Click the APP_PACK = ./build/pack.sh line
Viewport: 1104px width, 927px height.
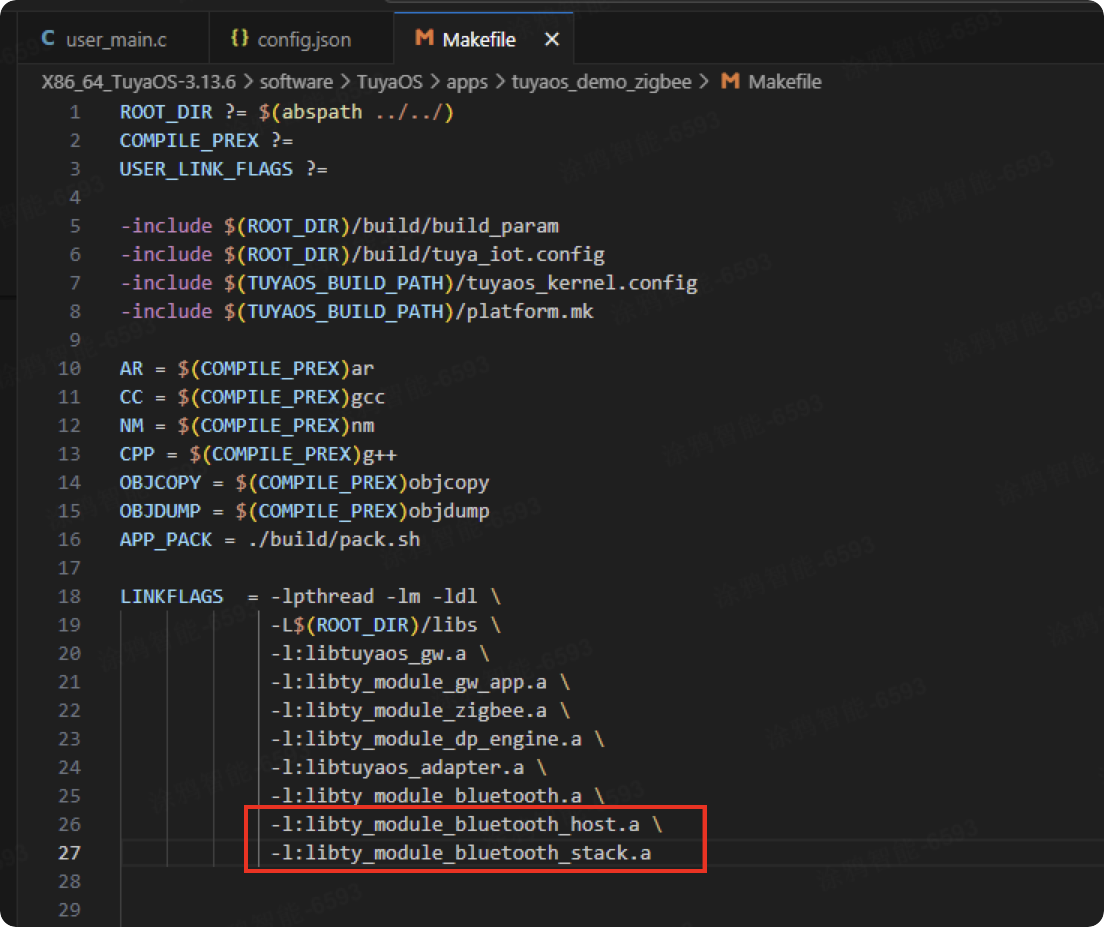[270, 540]
